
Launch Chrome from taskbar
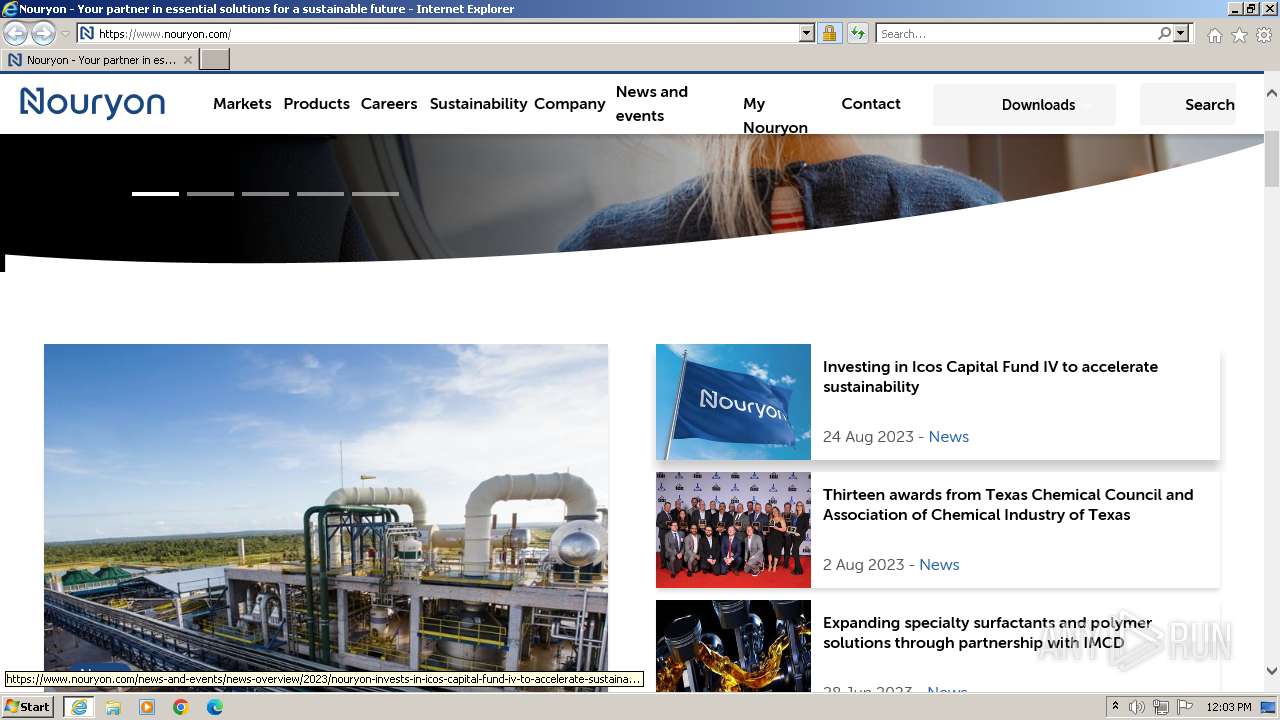coord(181,707)
